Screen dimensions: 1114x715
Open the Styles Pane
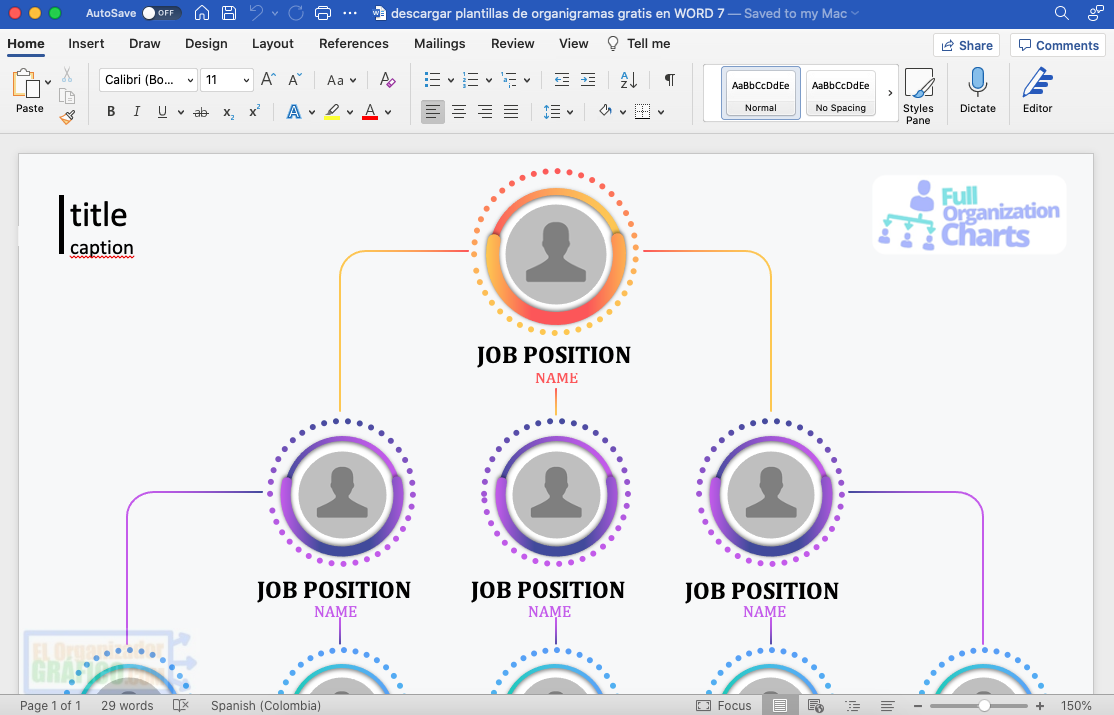coord(918,95)
